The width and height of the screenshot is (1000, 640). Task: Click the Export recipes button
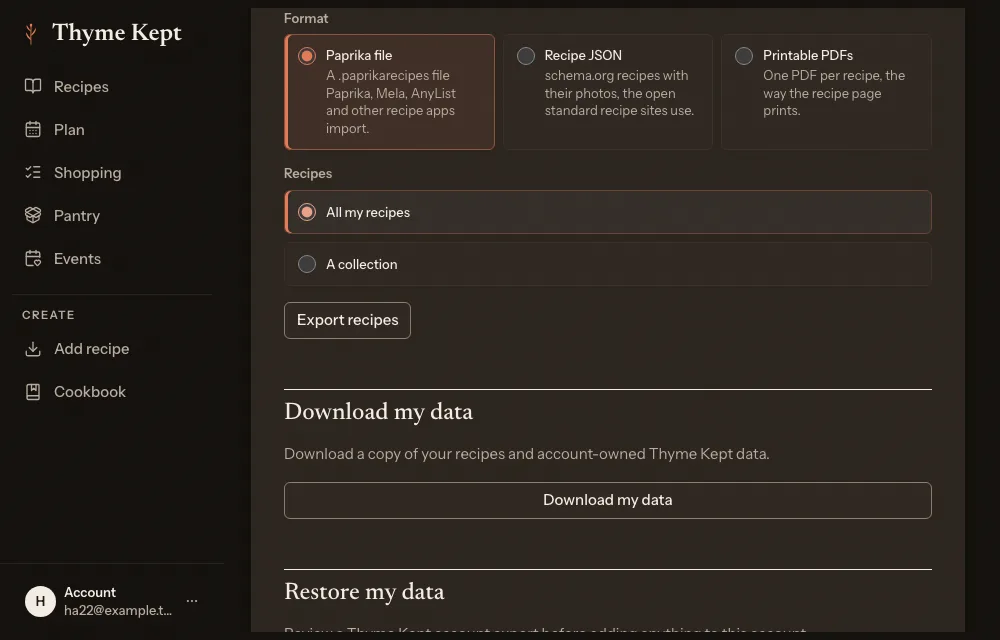pos(347,320)
